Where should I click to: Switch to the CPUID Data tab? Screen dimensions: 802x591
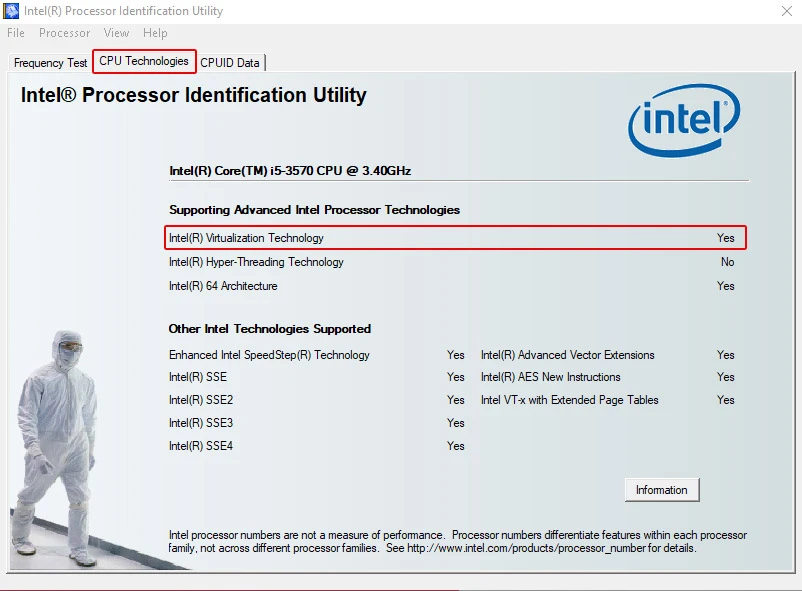(x=230, y=62)
